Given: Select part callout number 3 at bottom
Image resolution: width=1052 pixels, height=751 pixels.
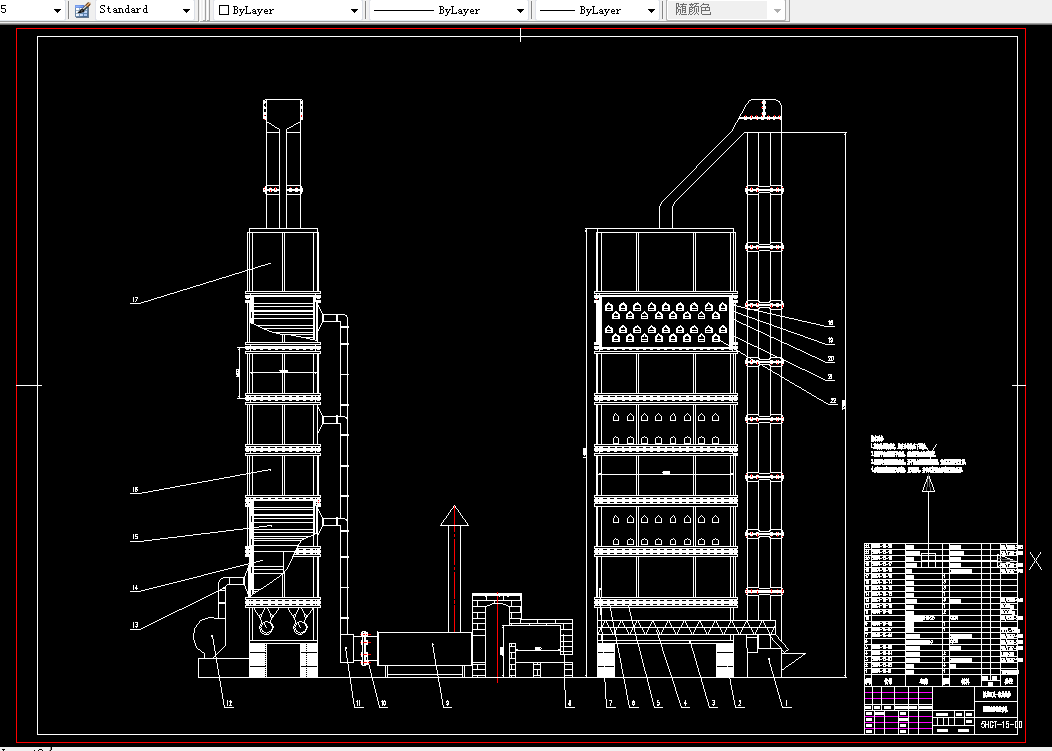Looking at the screenshot, I should [x=713, y=703].
